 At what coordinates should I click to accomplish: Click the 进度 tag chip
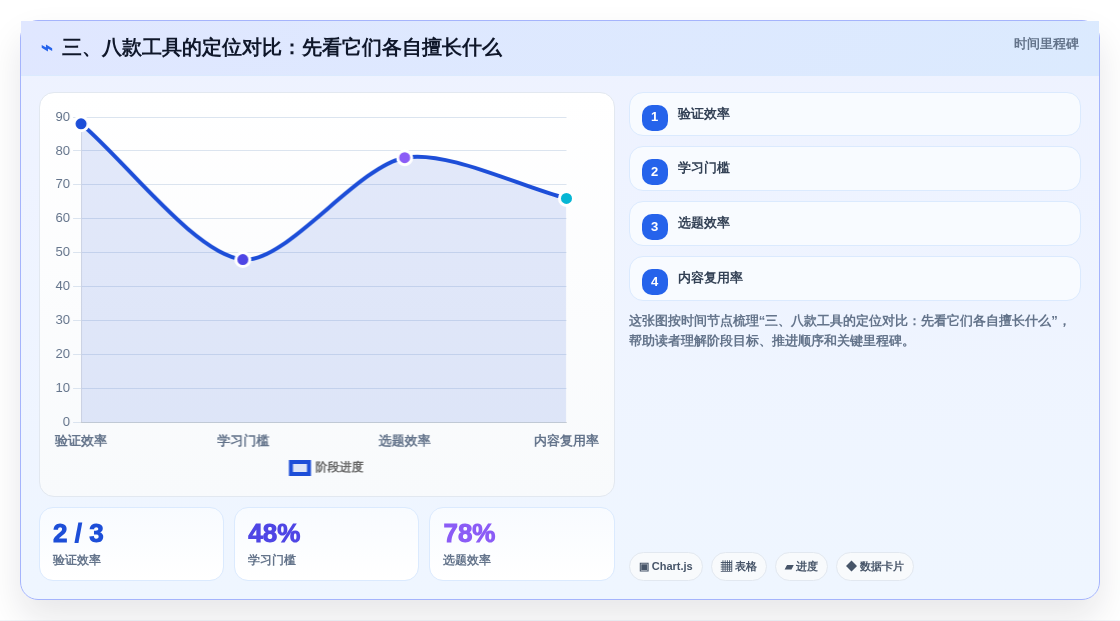pyautogui.click(x=801, y=567)
